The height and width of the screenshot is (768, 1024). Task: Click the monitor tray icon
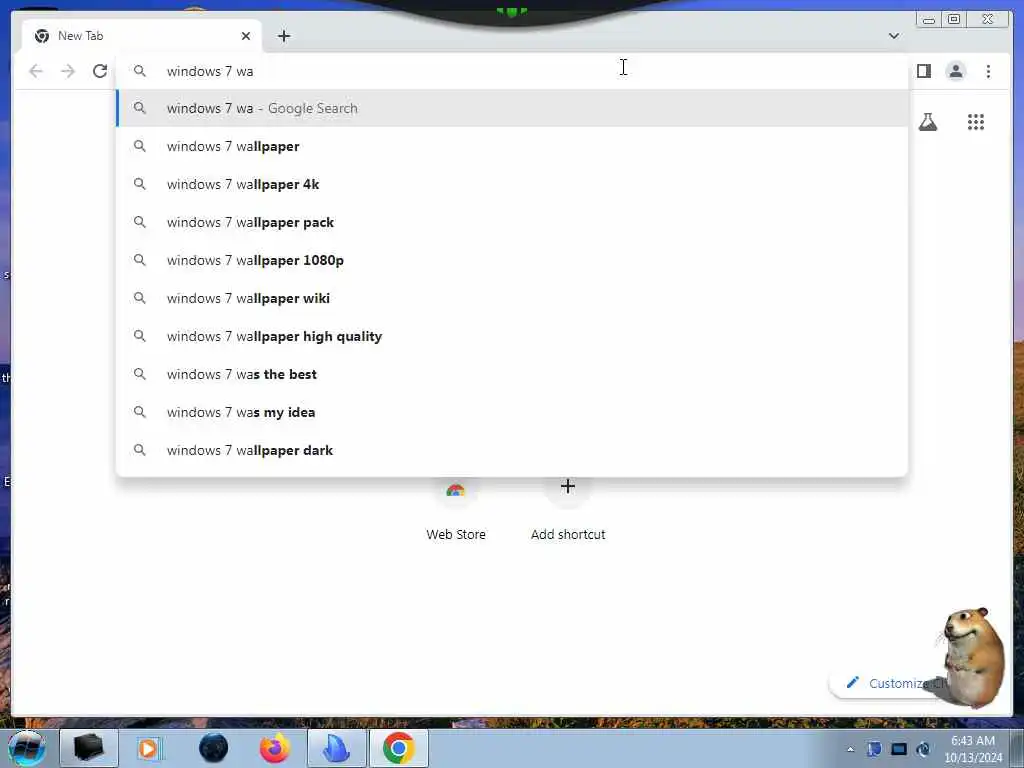pos(899,749)
